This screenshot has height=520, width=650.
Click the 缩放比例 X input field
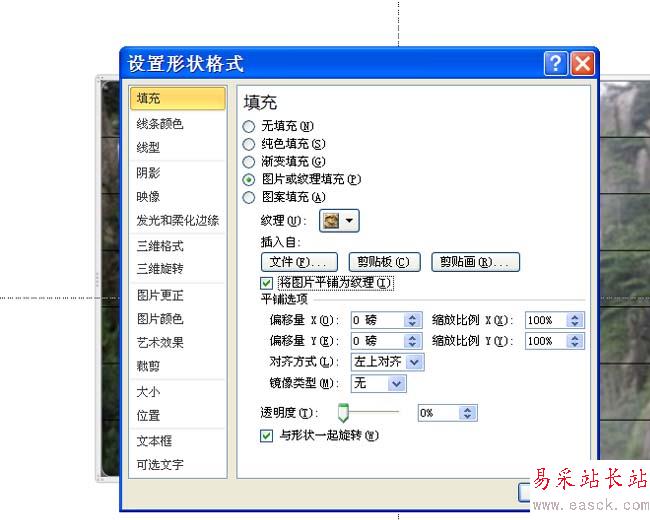pos(546,320)
